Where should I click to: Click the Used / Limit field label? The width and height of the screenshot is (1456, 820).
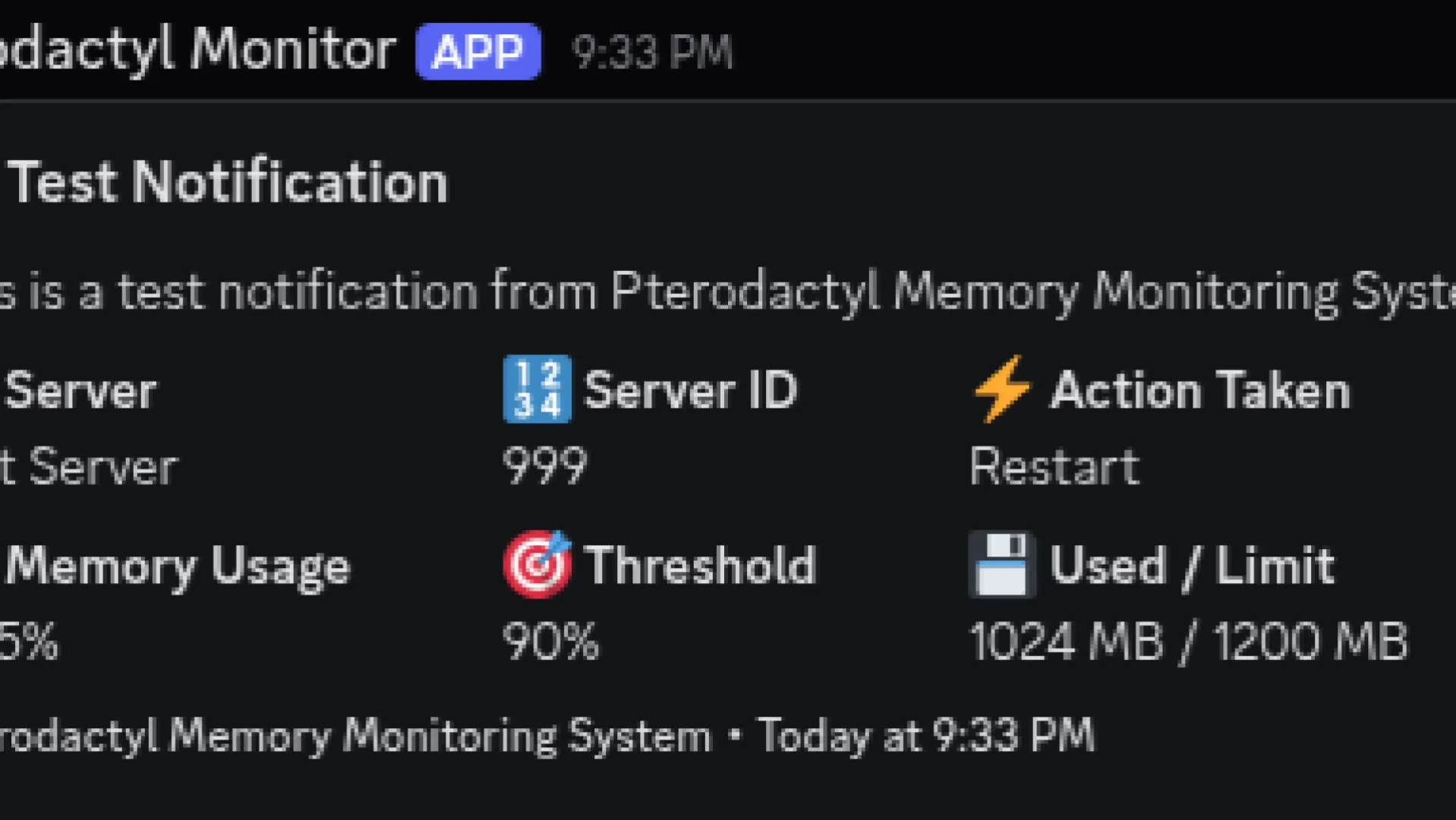(x=1192, y=566)
